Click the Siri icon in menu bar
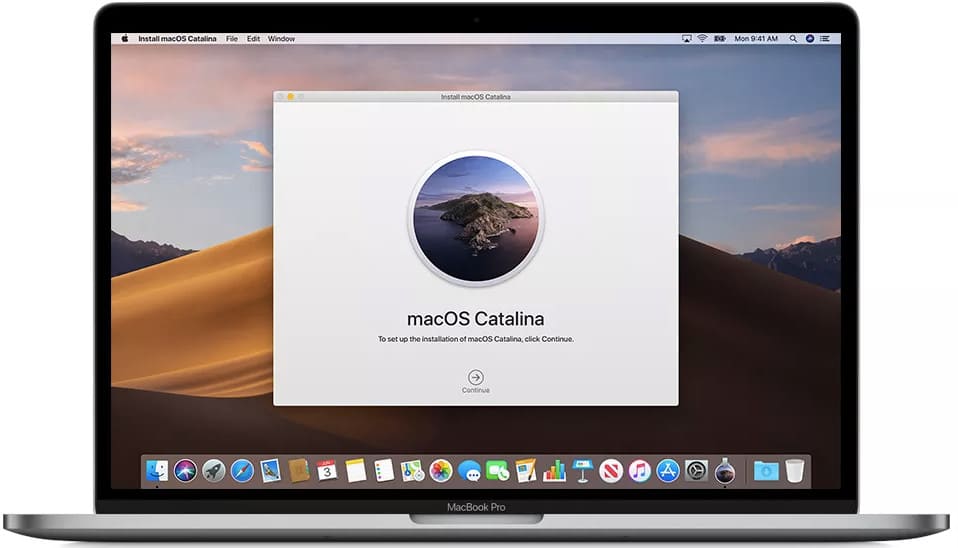This screenshot has height=548, width=958. click(810, 38)
